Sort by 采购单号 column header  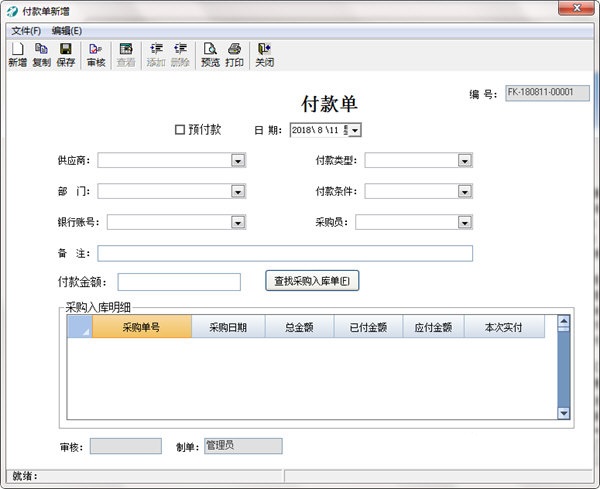point(141,327)
